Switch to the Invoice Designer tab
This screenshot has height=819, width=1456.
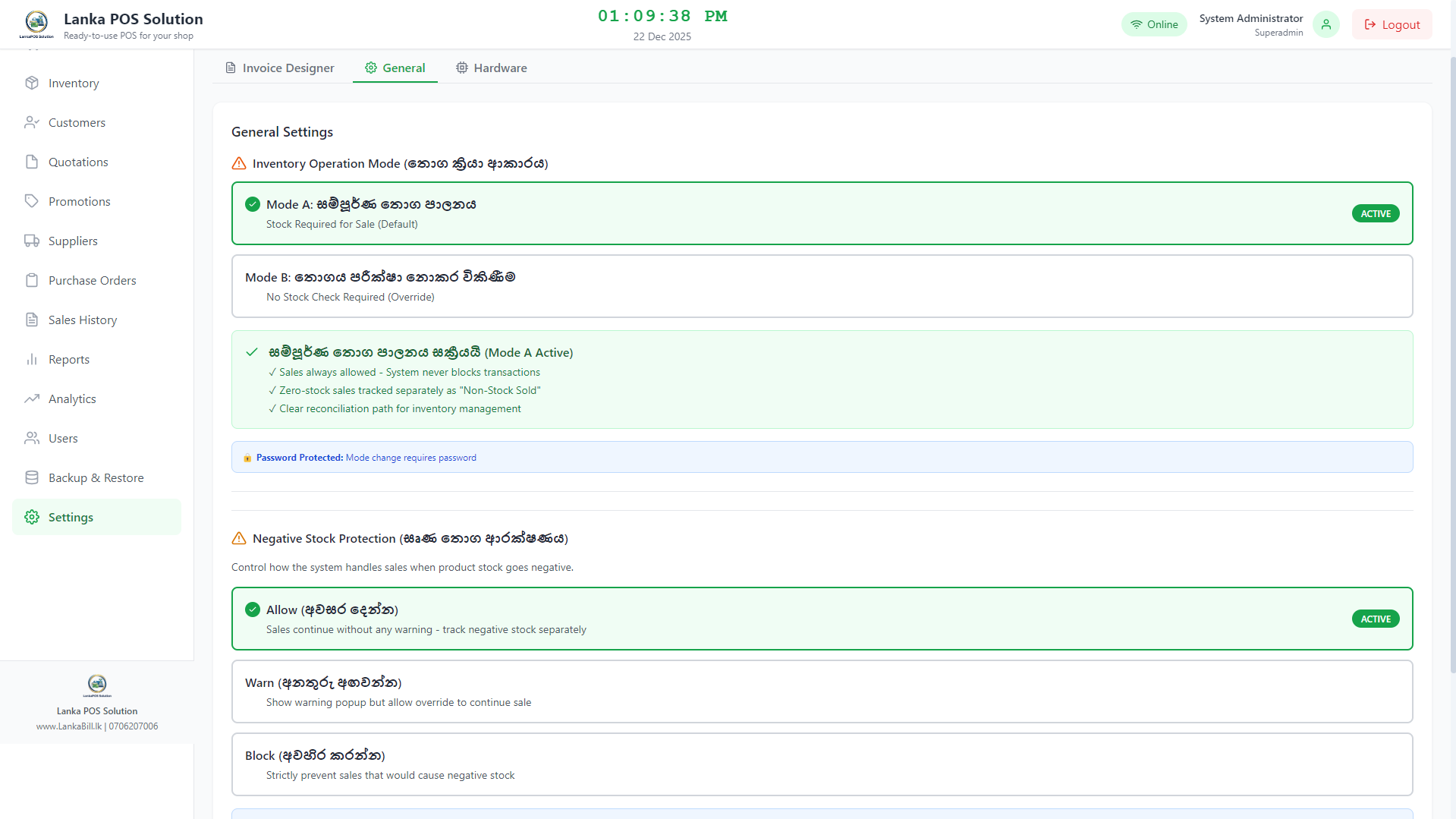pyautogui.click(x=280, y=68)
